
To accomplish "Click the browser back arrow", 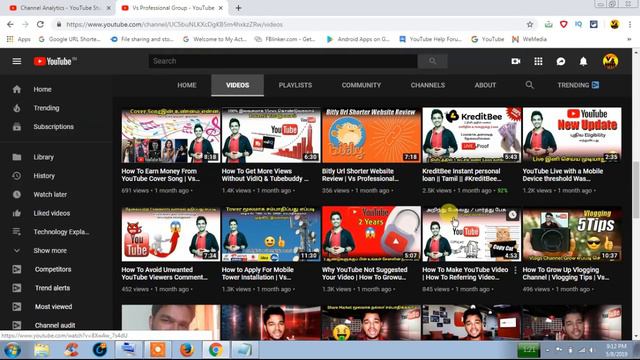I will pos(10,24).
